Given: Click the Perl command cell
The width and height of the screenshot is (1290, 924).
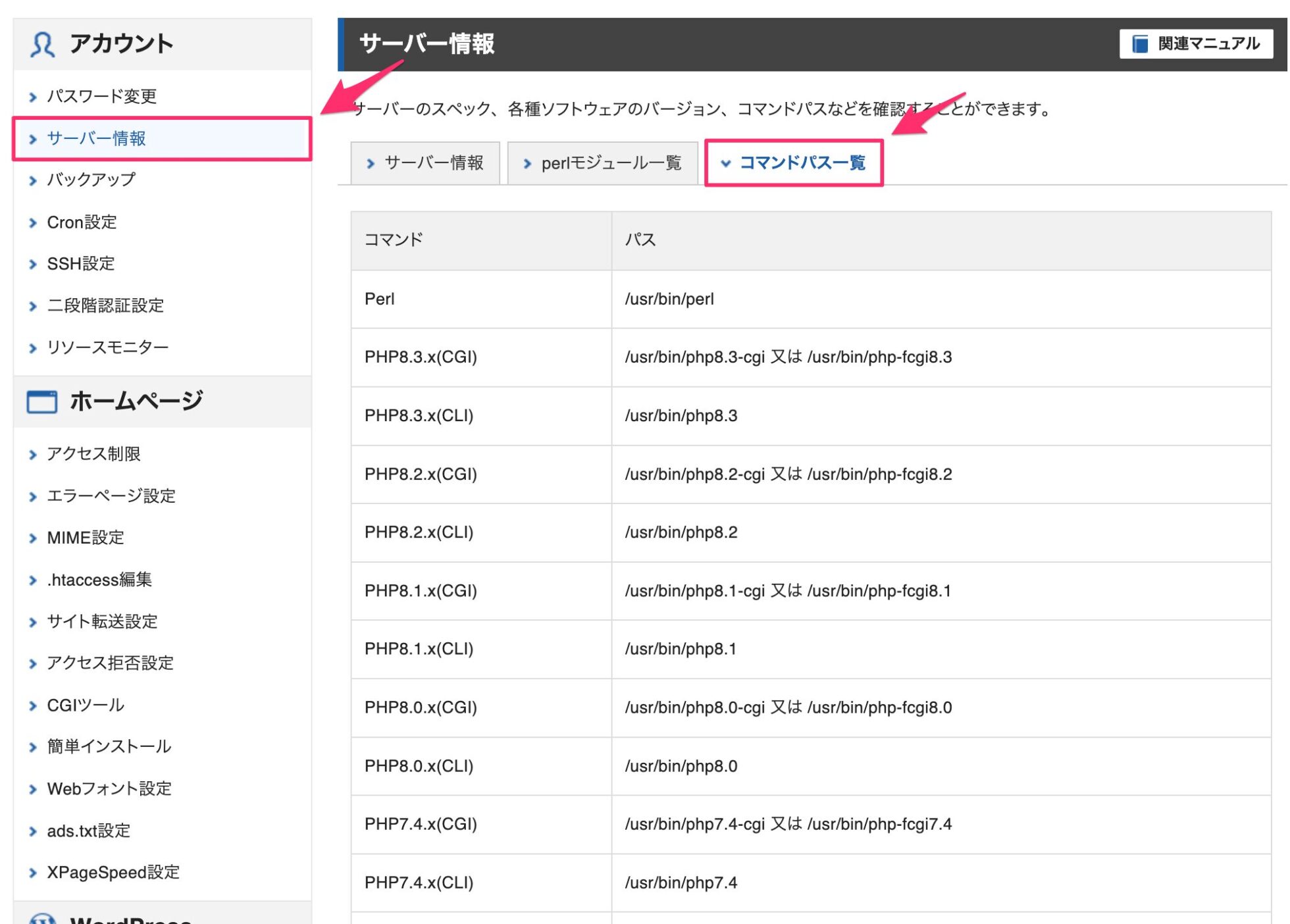Looking at the screenshot, I should [x=481, y=299].
